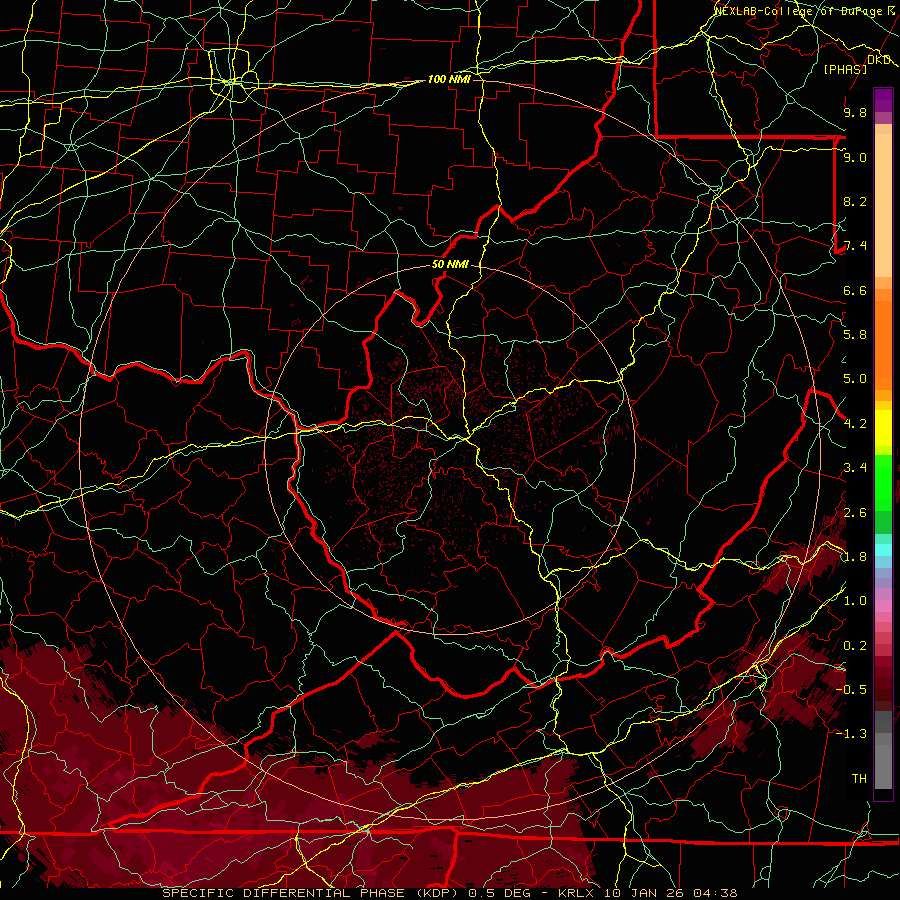Select the purple top band of the color bar
900x900 pixels.
coord(883,100)
